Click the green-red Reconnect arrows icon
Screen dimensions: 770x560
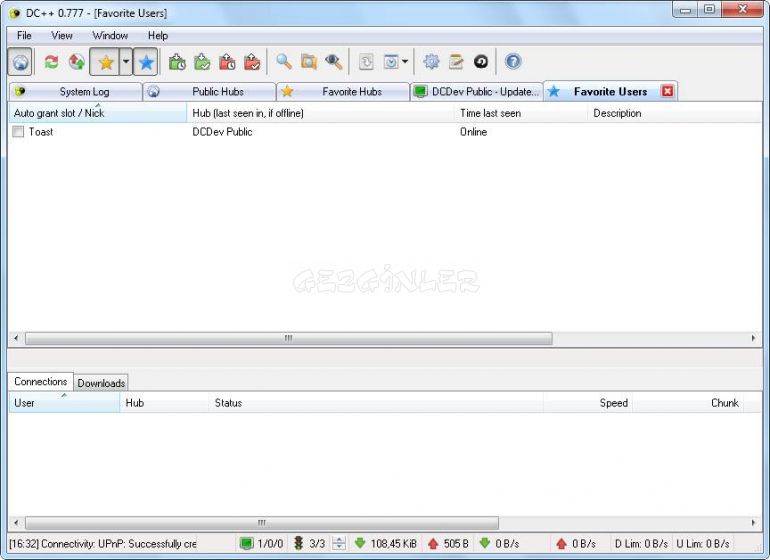coord(51,62)
